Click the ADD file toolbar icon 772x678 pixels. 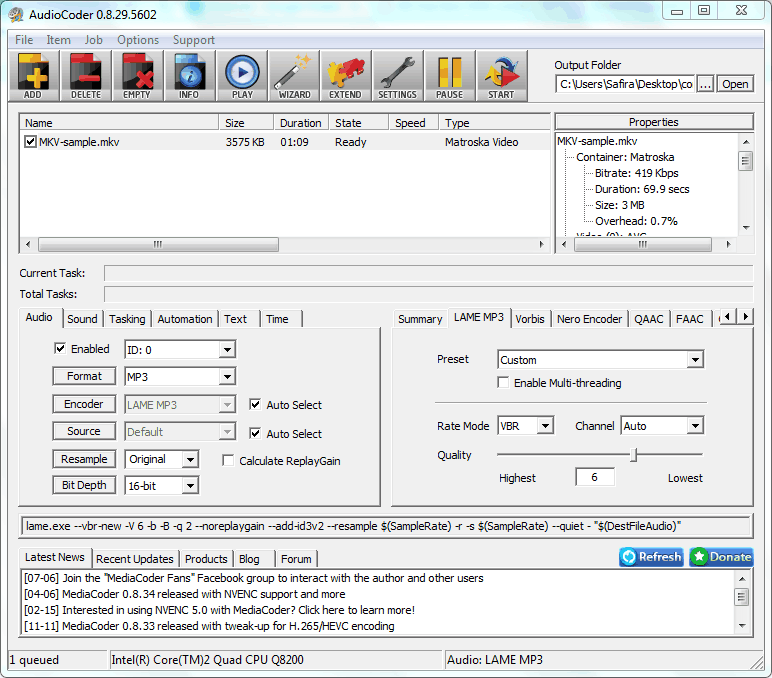(33, 76)
